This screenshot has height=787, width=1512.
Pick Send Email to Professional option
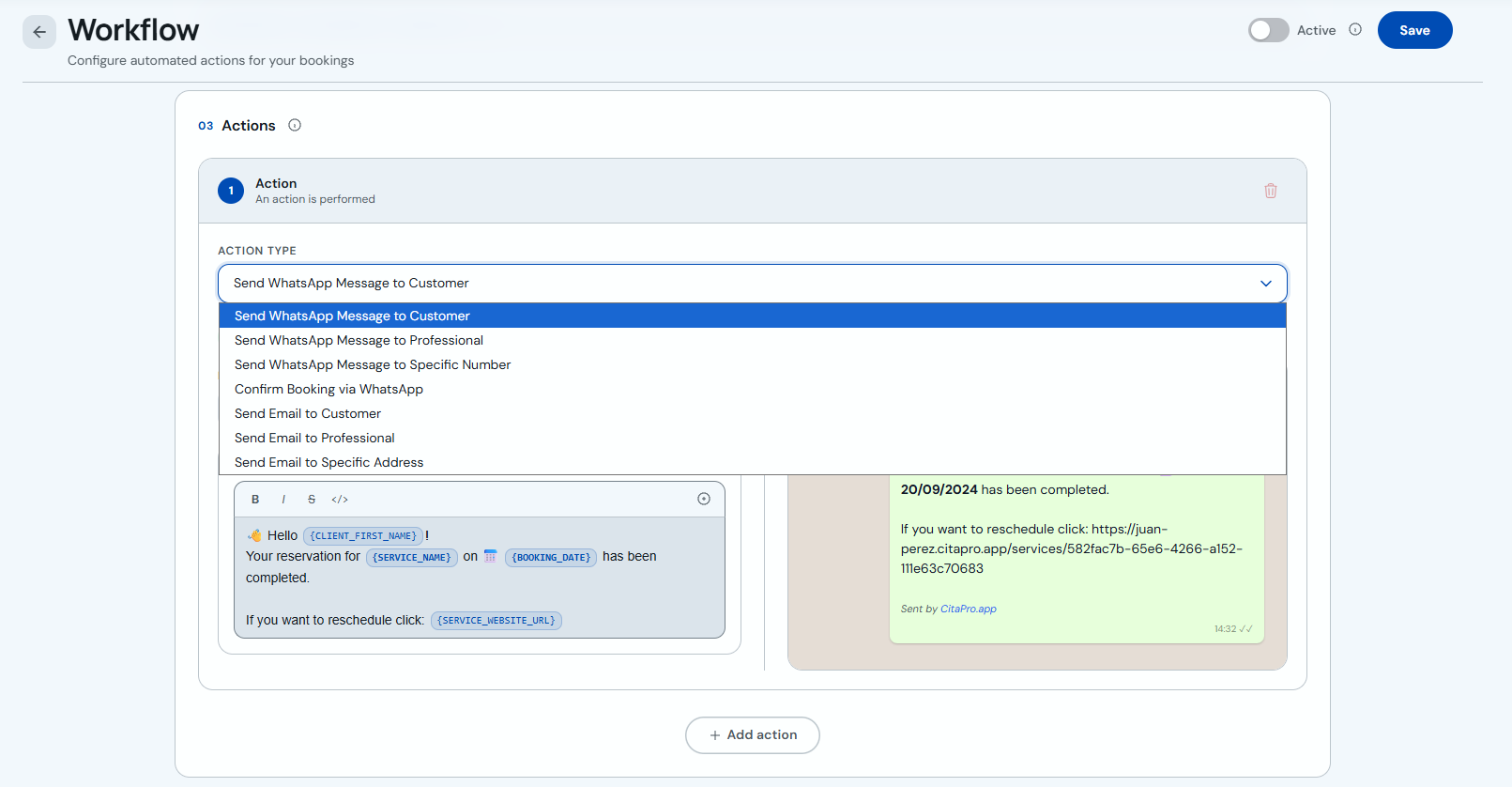click(753, 438)
